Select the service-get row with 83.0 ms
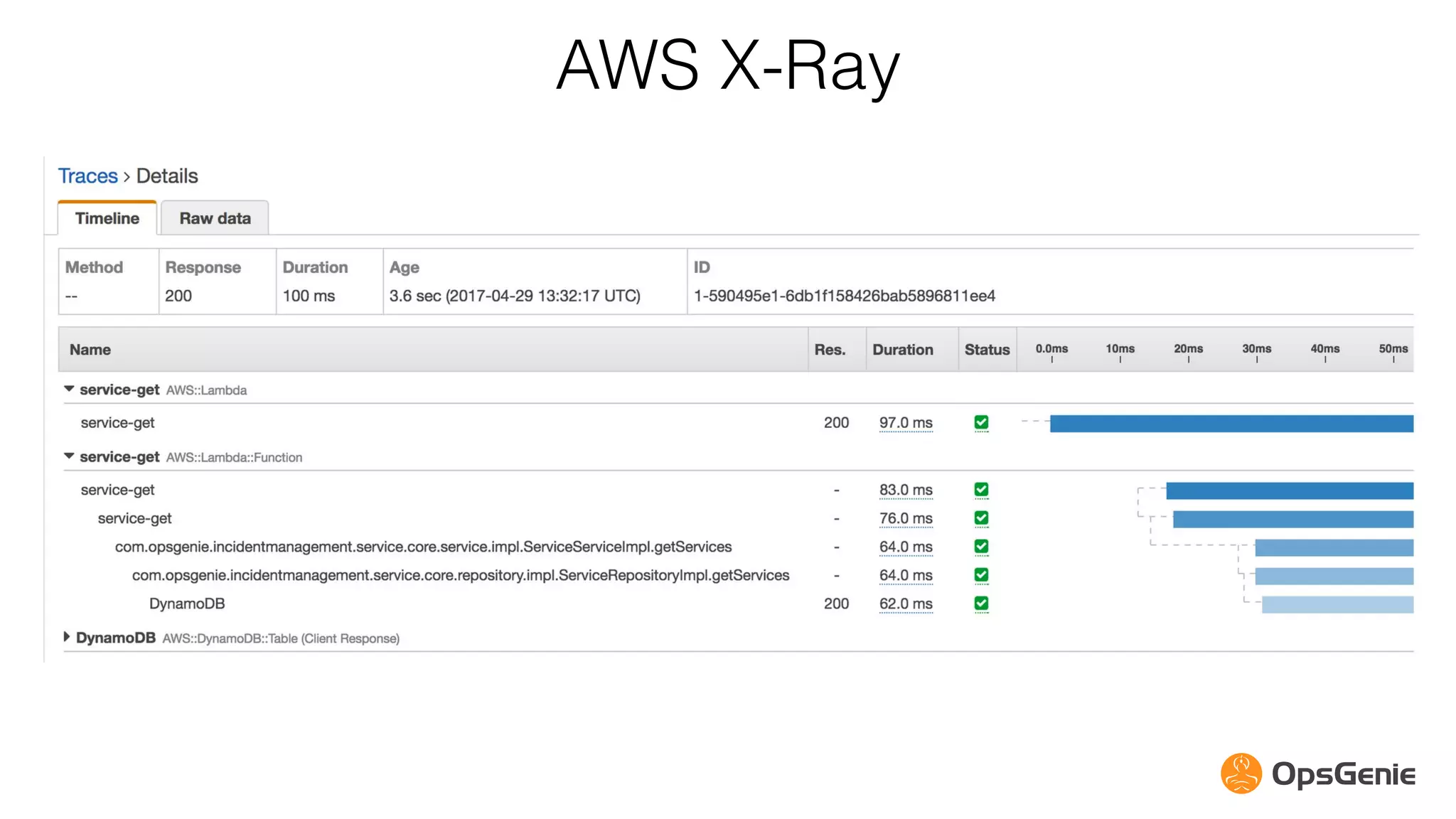 [738, 490]
